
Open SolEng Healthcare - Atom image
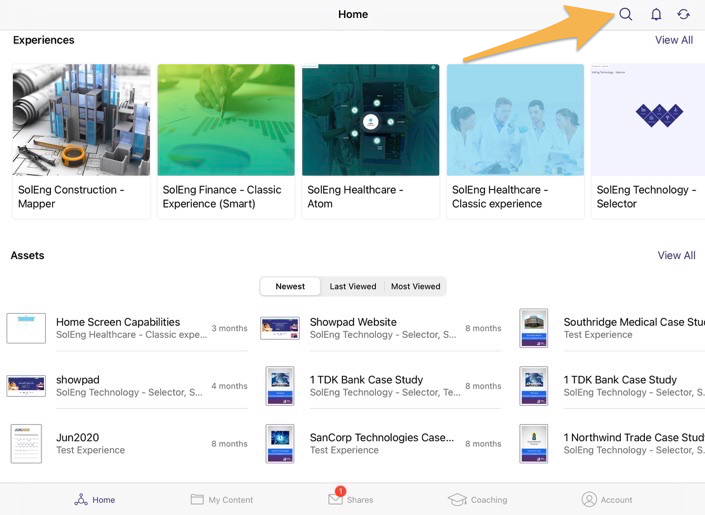pos(370,120)
